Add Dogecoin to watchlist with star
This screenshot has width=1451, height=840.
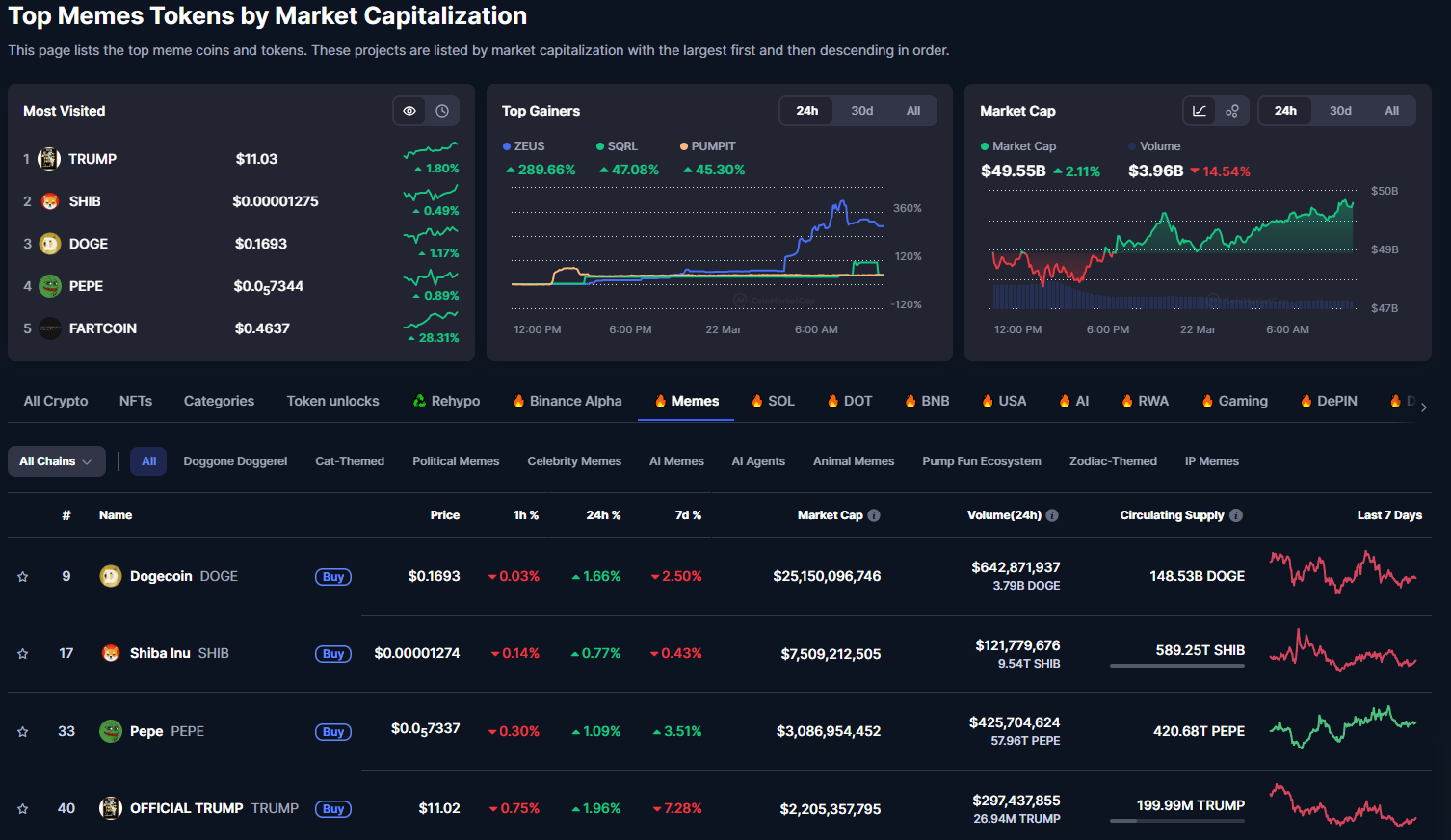pos(23,576)
